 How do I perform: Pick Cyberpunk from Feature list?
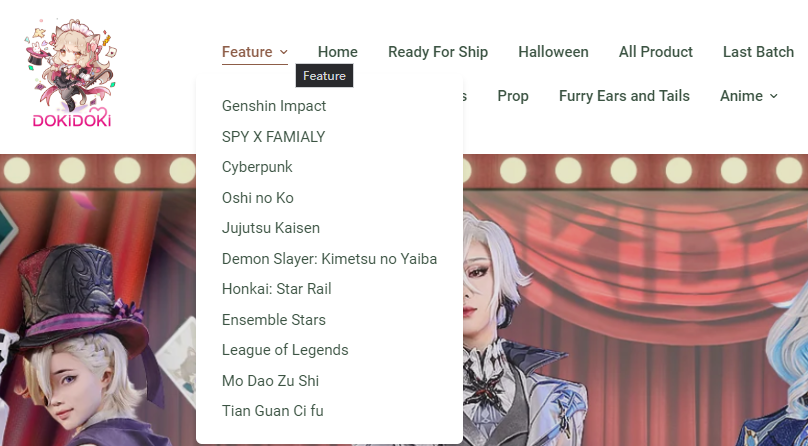coord(257,167)
